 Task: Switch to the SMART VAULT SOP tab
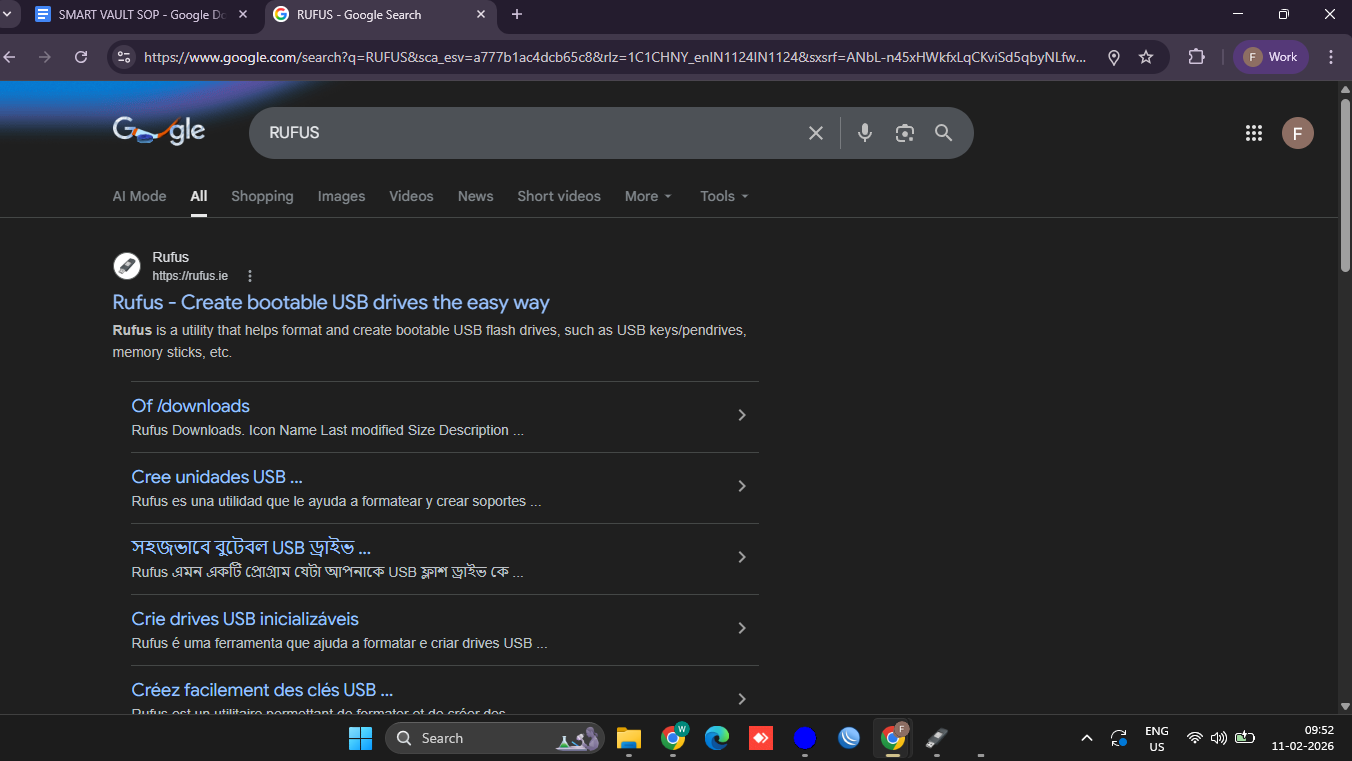tap(138, 15)
